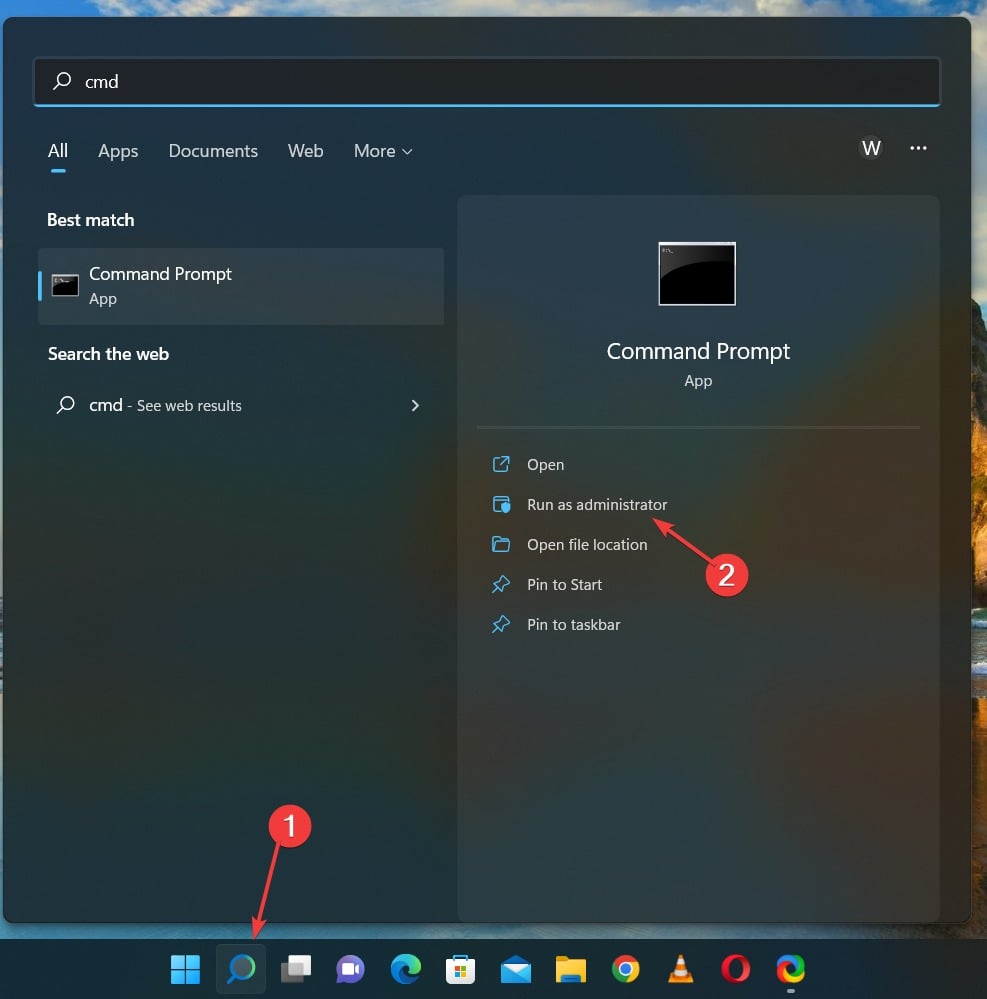Select the Command Prompt best match result
Viewport: 987px width, 999px height.
(241, 286)
